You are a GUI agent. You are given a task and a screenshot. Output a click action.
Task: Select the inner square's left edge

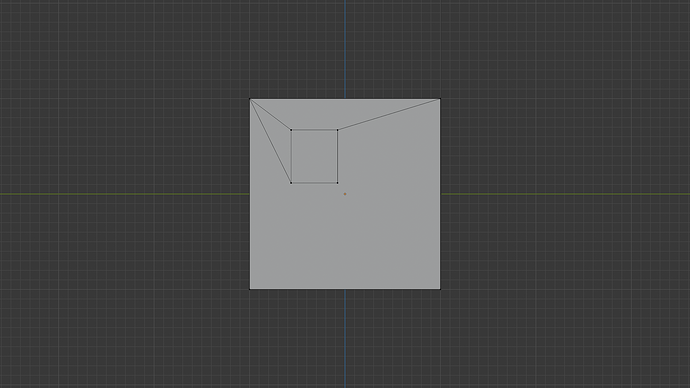coord(291,156)
